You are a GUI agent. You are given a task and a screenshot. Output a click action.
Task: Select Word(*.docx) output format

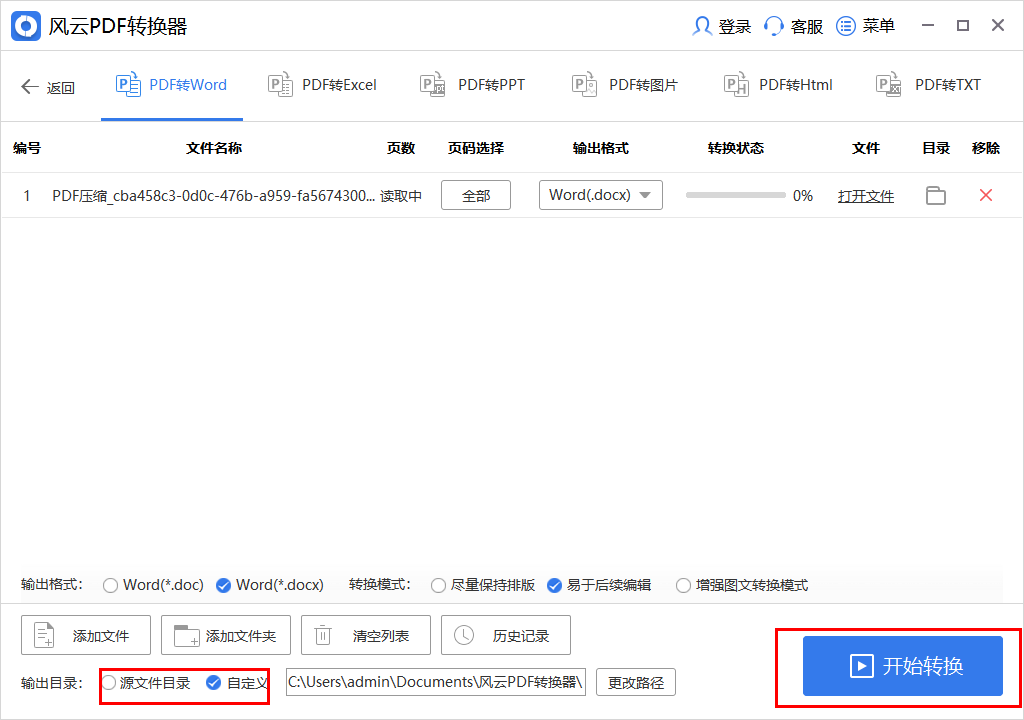coord(270,585)
